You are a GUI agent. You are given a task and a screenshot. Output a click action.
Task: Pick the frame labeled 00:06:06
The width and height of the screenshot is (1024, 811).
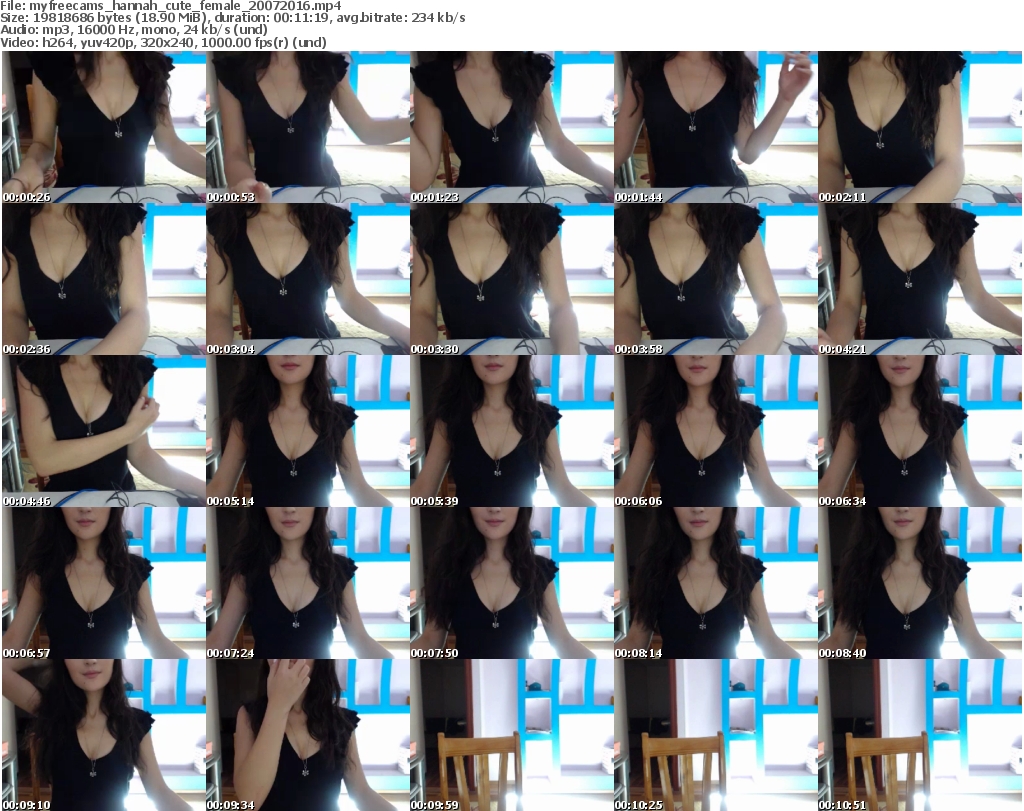[x=716, y=432]
